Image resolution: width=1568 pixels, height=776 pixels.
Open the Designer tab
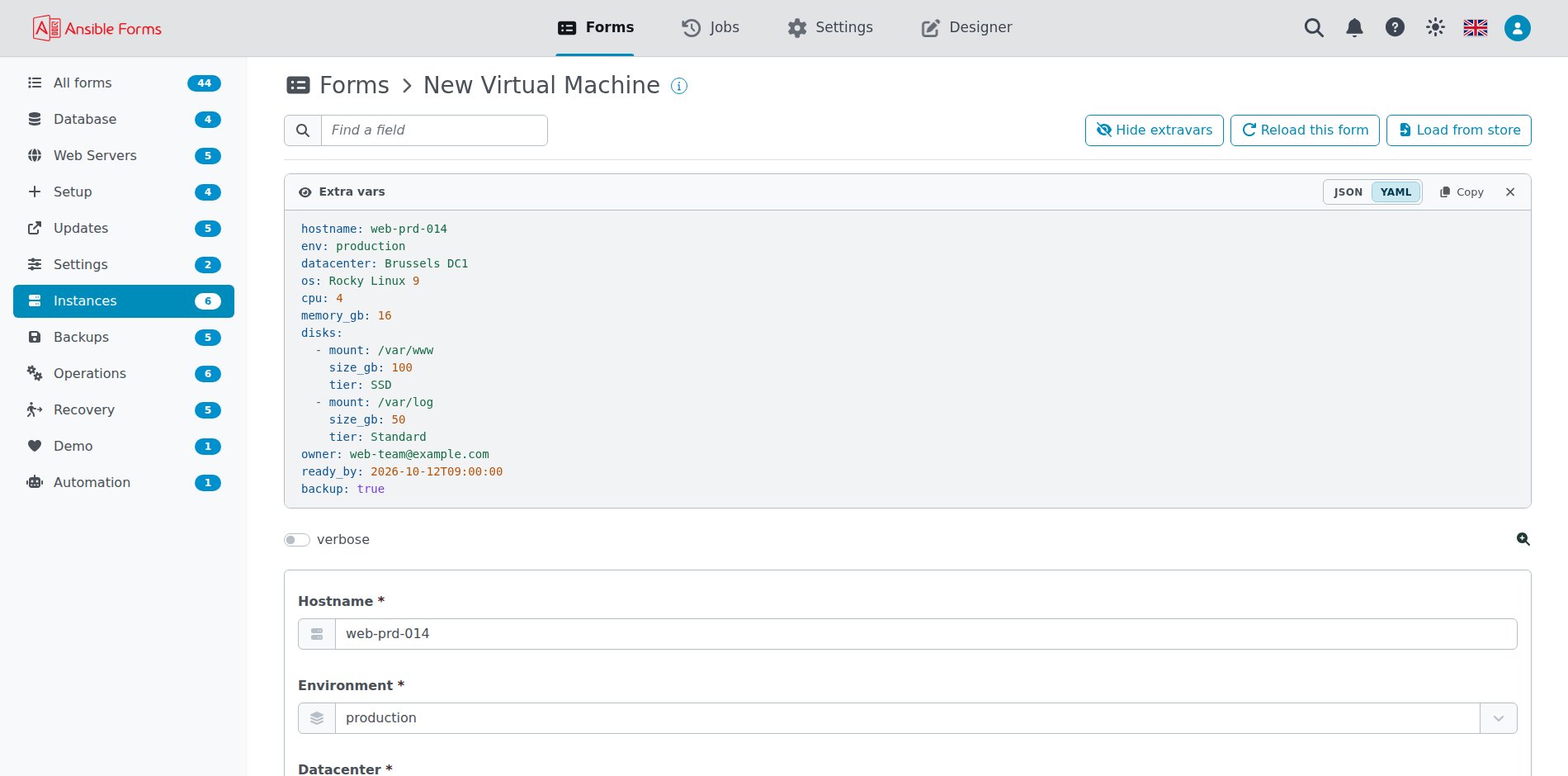click(x=967, y=28)
